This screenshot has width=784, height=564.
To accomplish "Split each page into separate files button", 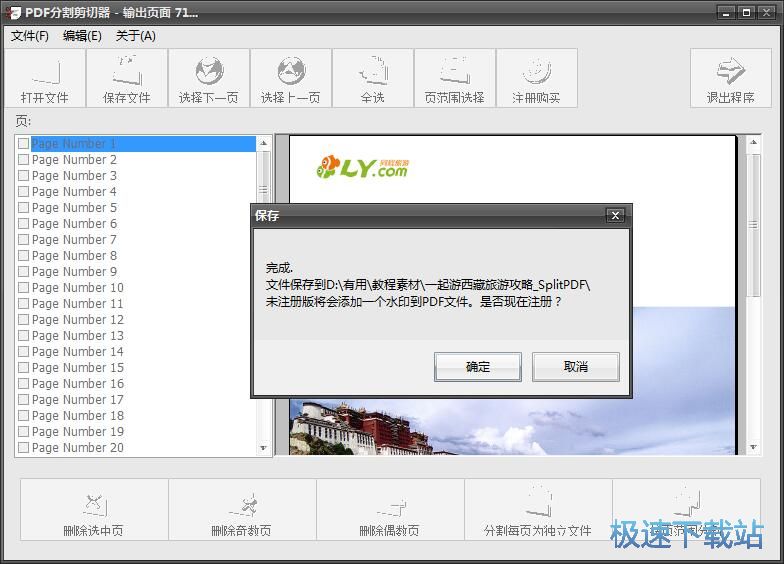I will click(x=538, y=510).
